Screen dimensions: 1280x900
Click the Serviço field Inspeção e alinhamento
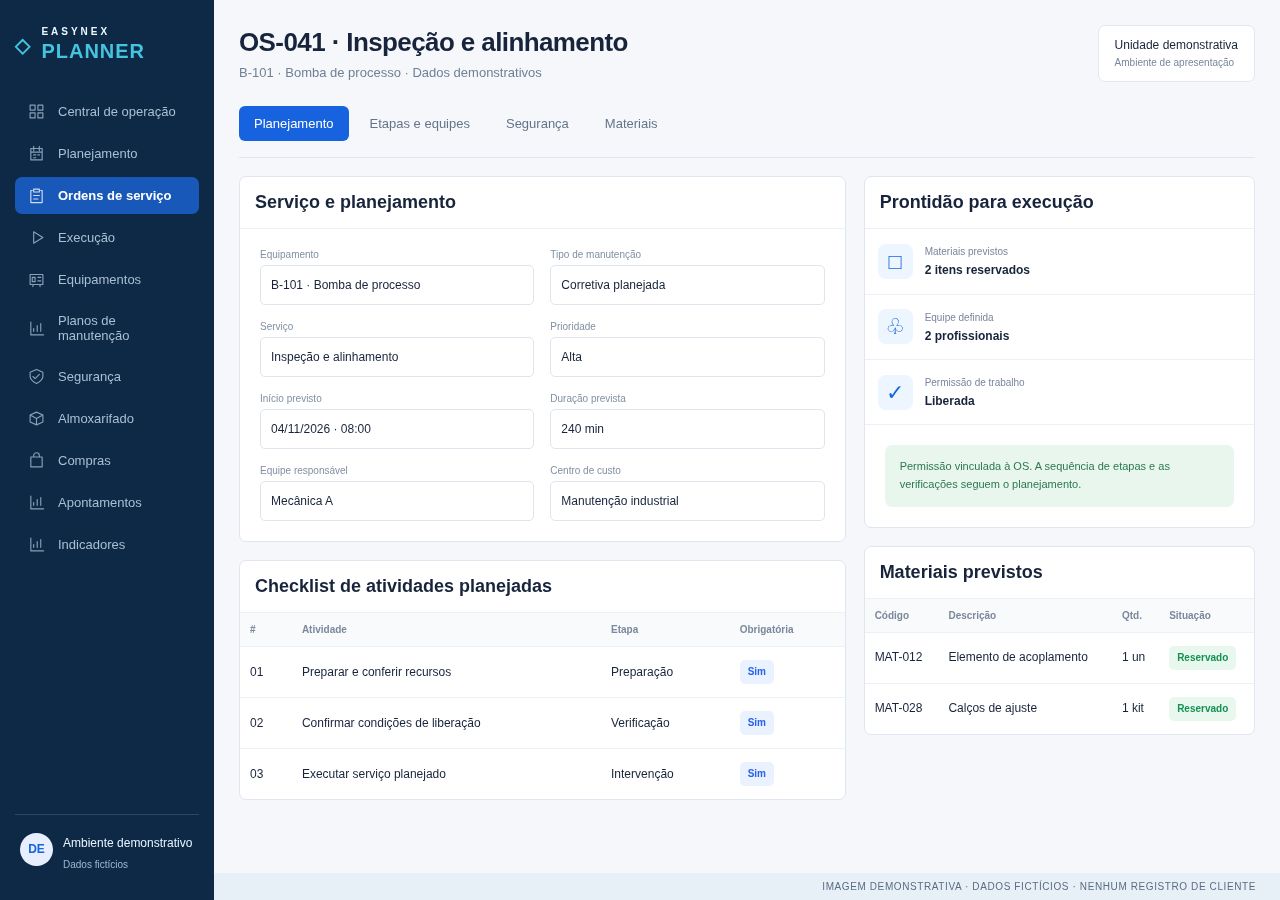click(397, 357)
